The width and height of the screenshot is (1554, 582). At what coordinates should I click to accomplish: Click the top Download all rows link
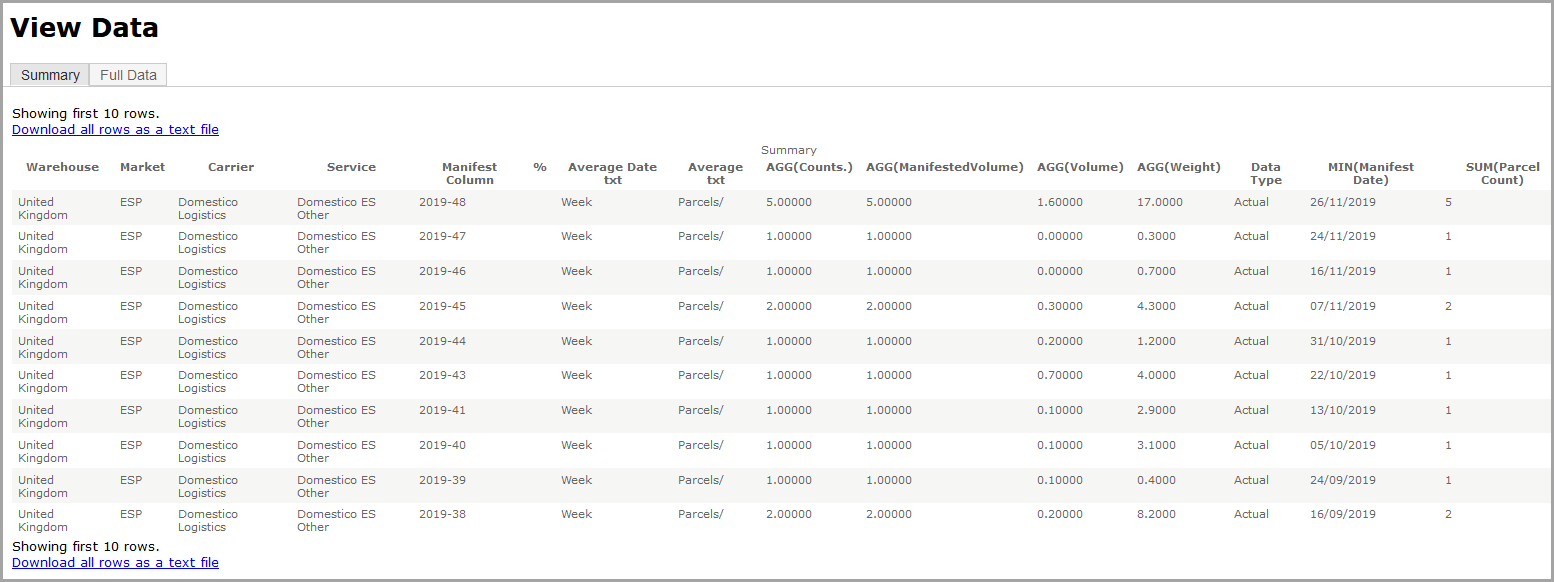[x=115, y=129]
